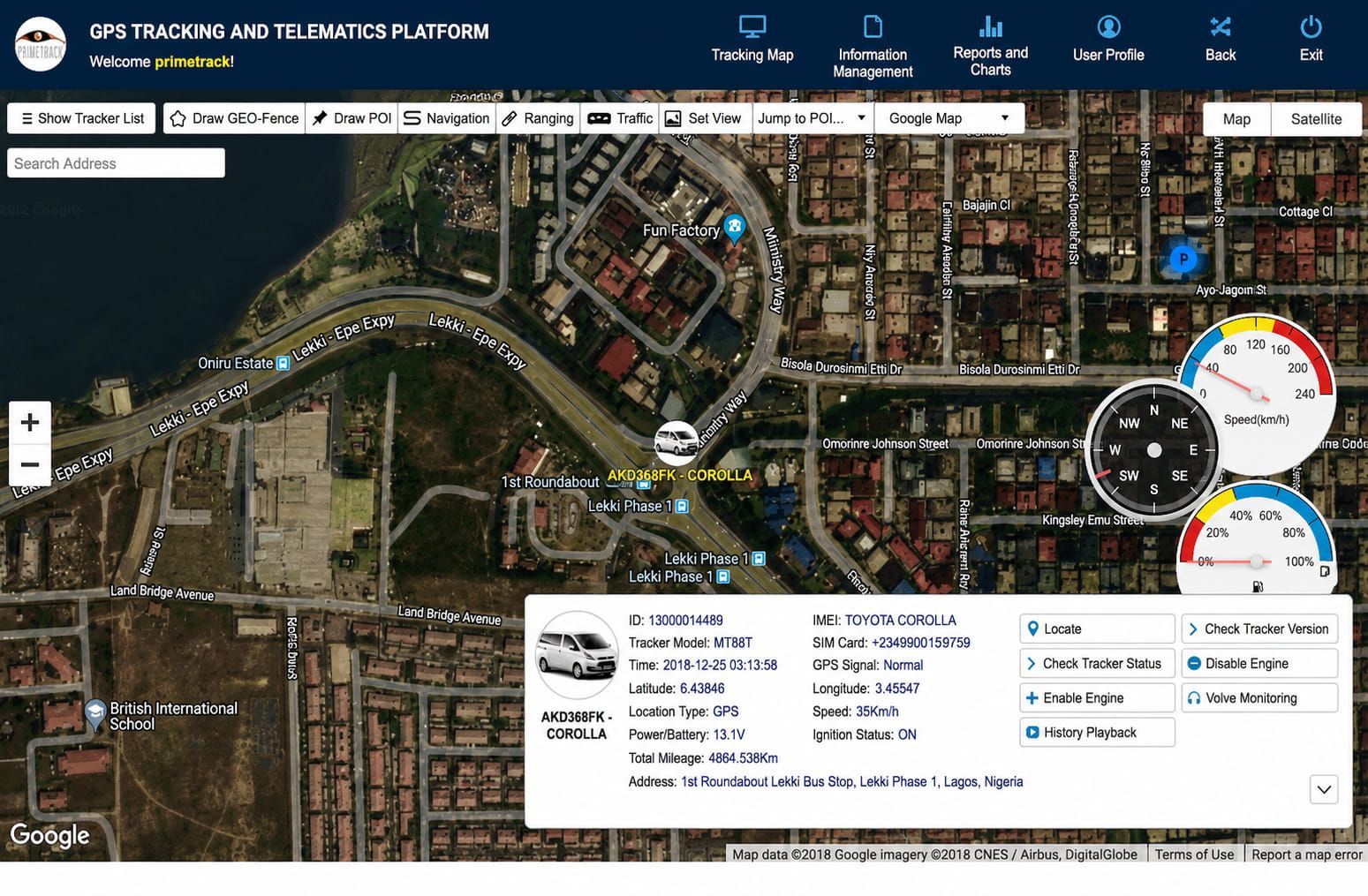Click Check Tracker Status
Screen dimensions: 1368x896
[x=1097, y=663]
